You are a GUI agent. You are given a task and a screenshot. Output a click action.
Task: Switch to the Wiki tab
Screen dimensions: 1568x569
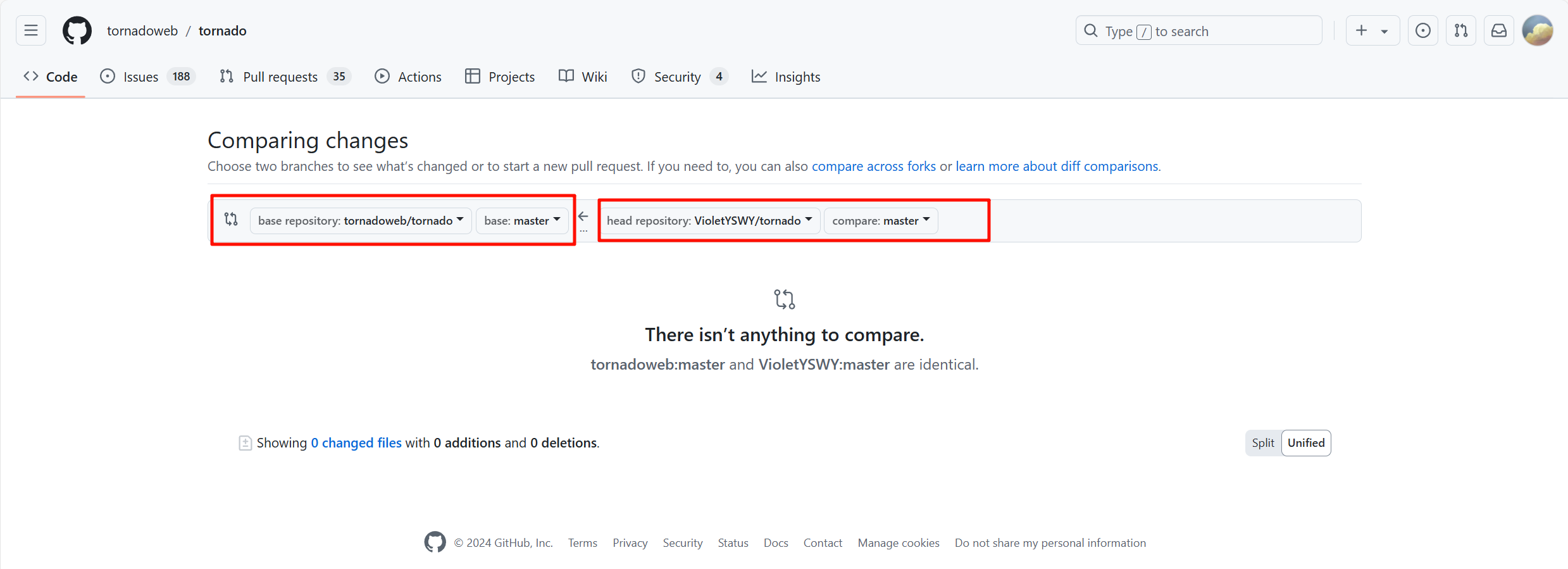pyautogui.click(x=583, y=77)
